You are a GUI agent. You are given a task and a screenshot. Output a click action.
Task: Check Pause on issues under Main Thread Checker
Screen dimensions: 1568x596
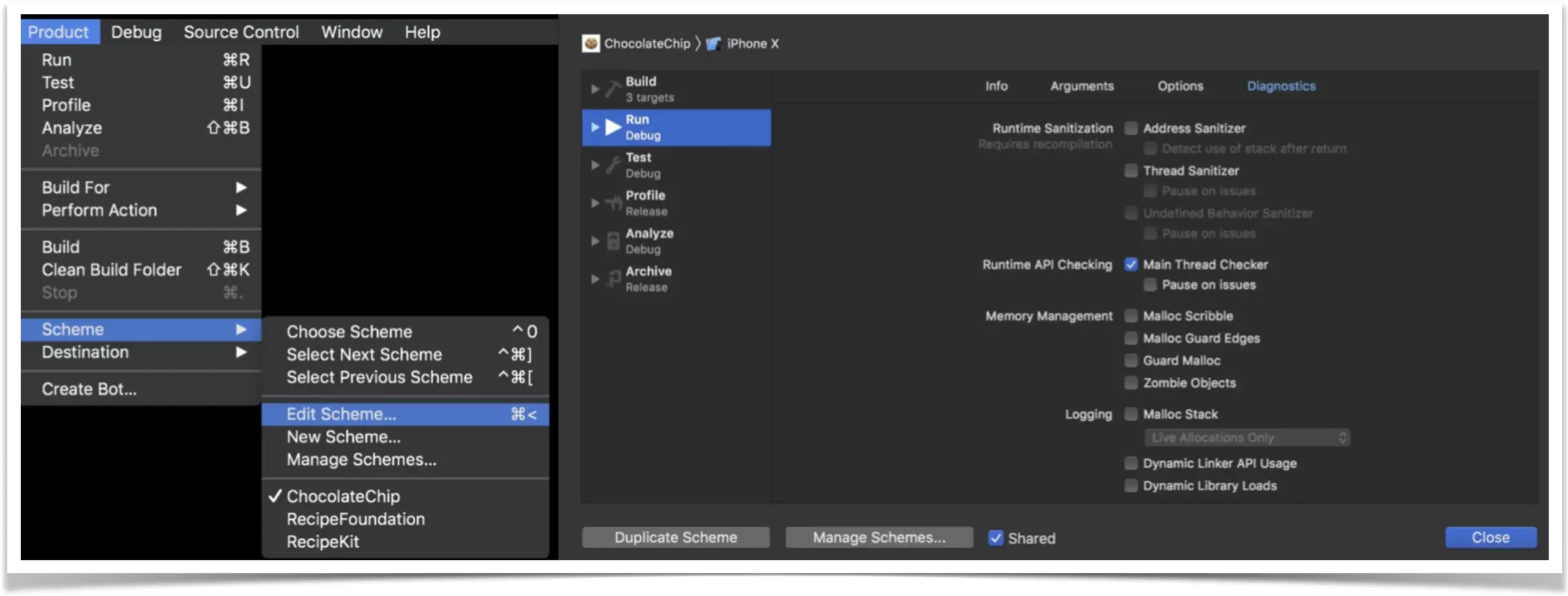[x=1150, y=284]
